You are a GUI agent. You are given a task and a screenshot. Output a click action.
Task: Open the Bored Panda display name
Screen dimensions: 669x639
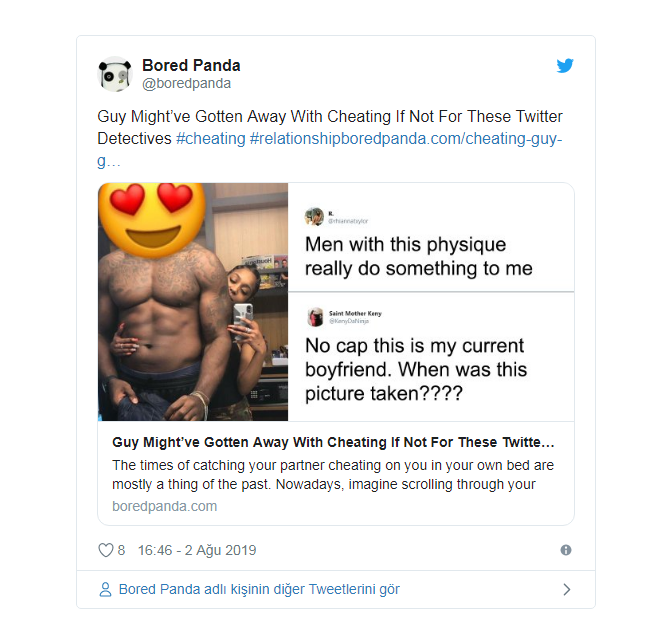coord(191,65)
